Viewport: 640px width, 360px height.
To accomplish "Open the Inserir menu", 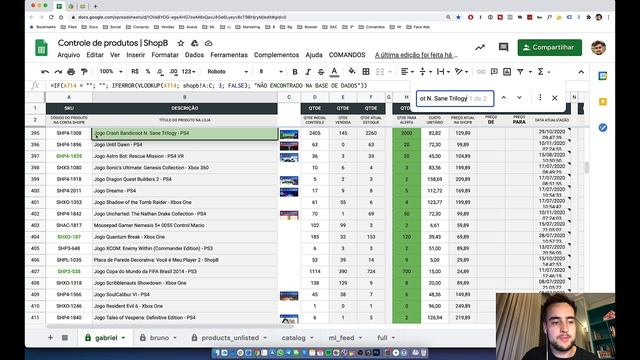I will click(x=136, y=55).
